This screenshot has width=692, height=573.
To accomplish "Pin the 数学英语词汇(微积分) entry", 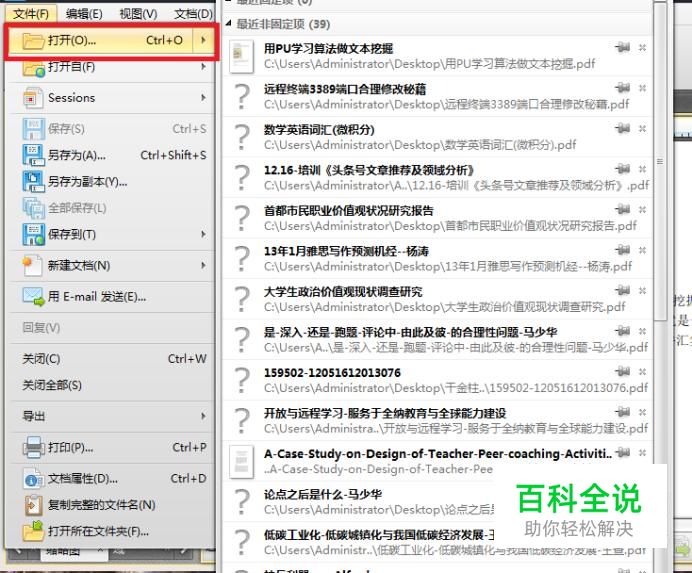I will 623,128.
